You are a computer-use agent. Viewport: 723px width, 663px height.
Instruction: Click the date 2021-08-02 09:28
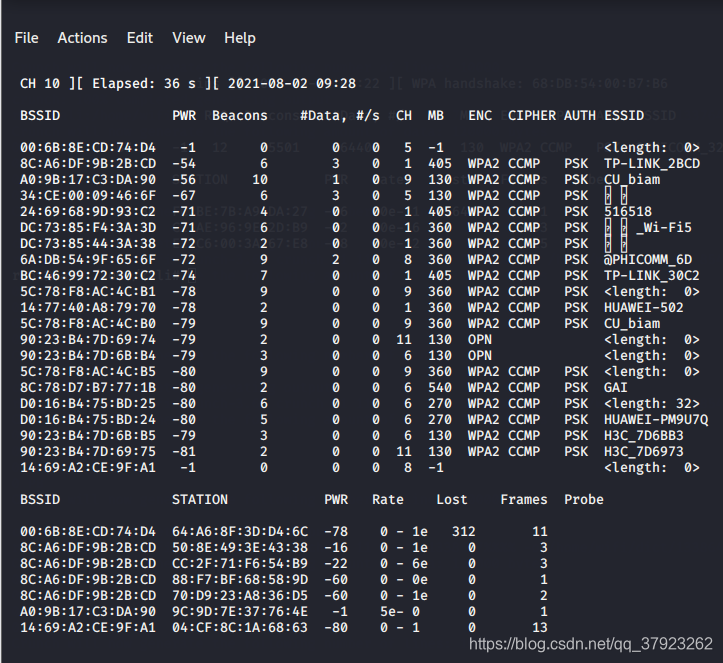click(x=291, y=83)
